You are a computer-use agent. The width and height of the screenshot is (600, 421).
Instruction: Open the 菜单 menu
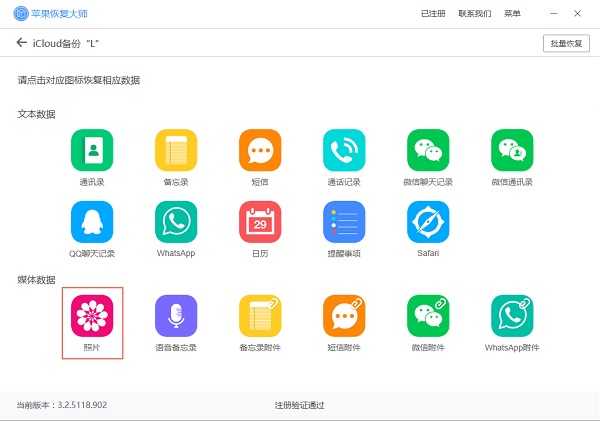(512, 14)
